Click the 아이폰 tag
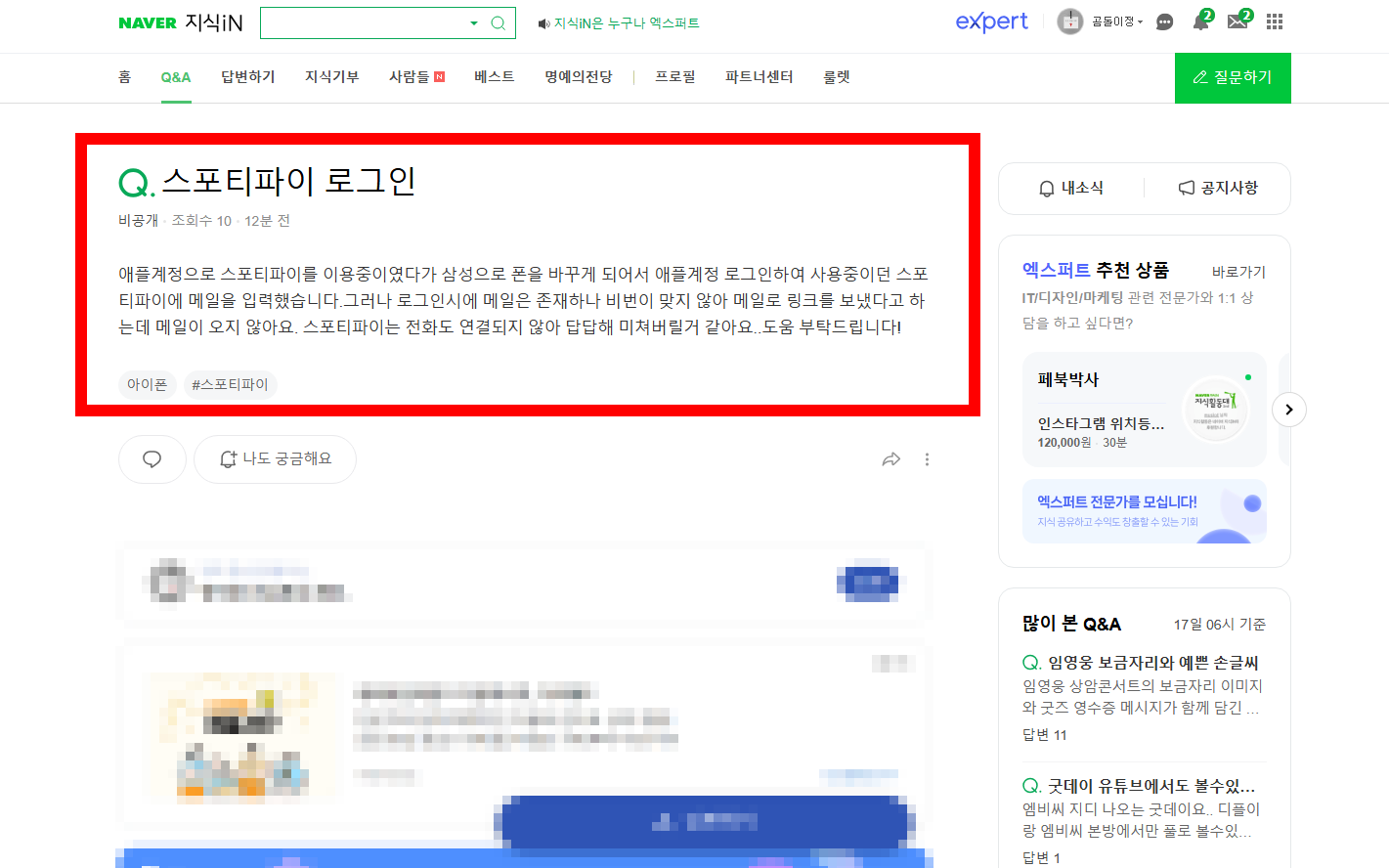 point(148,384)
